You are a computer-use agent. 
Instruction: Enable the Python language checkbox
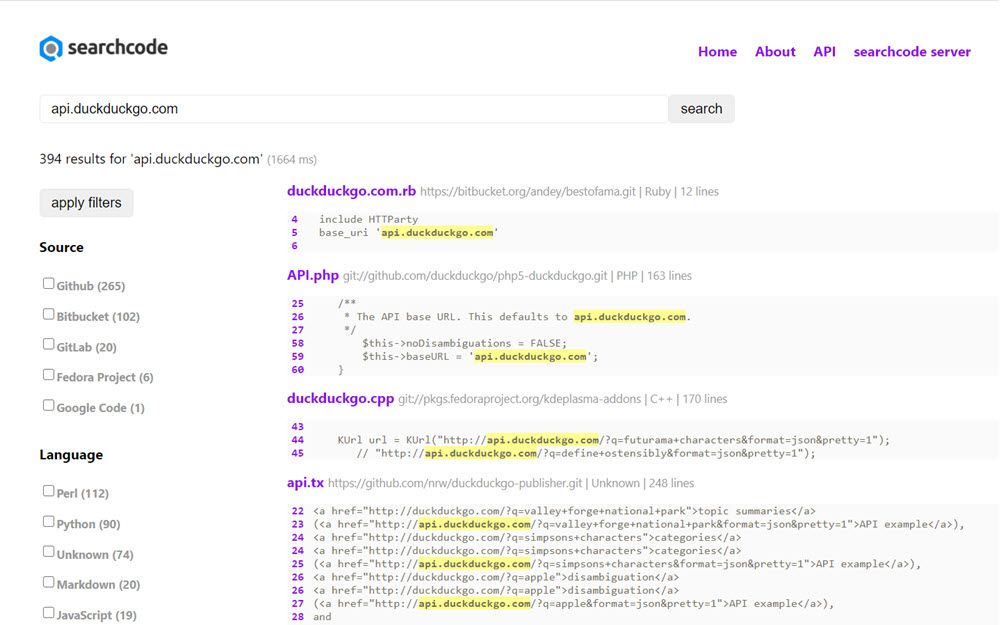click(x=49, y=521)
